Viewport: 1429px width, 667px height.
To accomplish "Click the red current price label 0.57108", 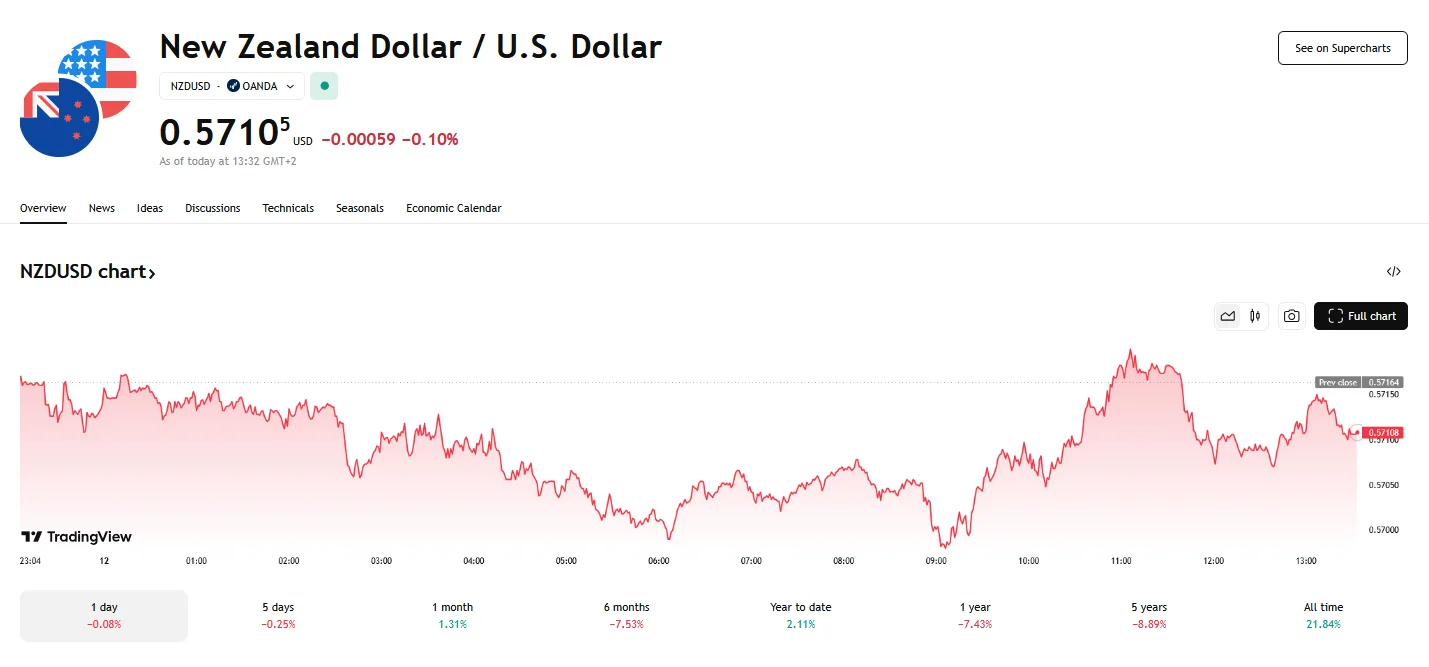I will tap(1384, 433).
